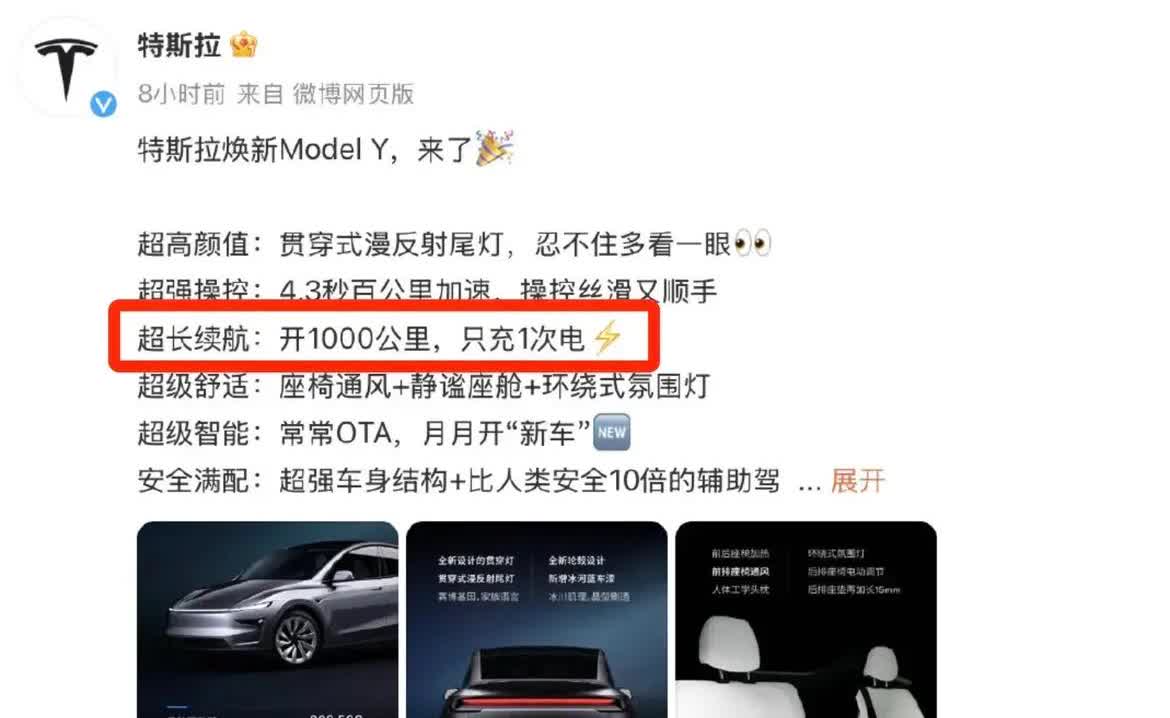Expand the post with 展开
Image resolution: width=1170 pixels, height=718 pixels.
point(857,481)
